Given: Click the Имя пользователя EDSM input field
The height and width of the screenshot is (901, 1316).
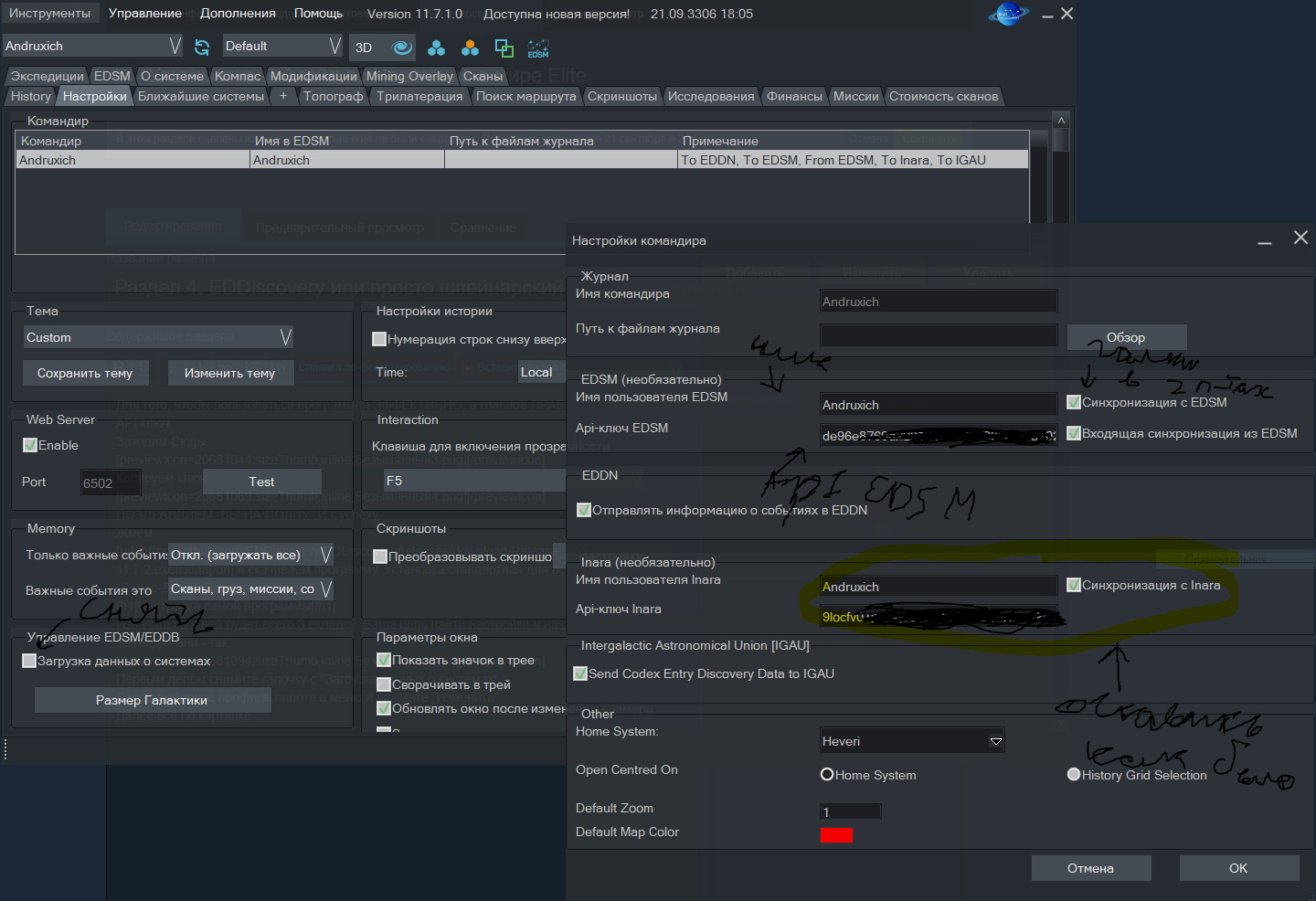Looking at the screenshot, I should (x=939, y=405).
